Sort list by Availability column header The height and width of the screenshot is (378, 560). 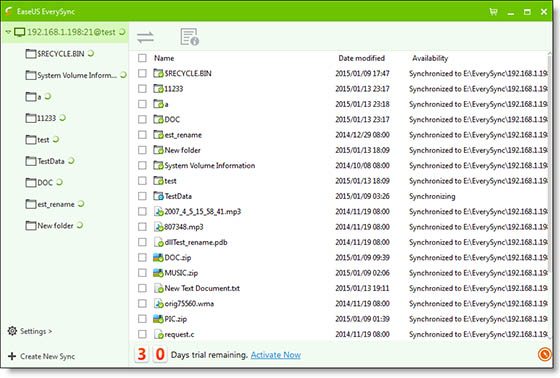[430, 58]
